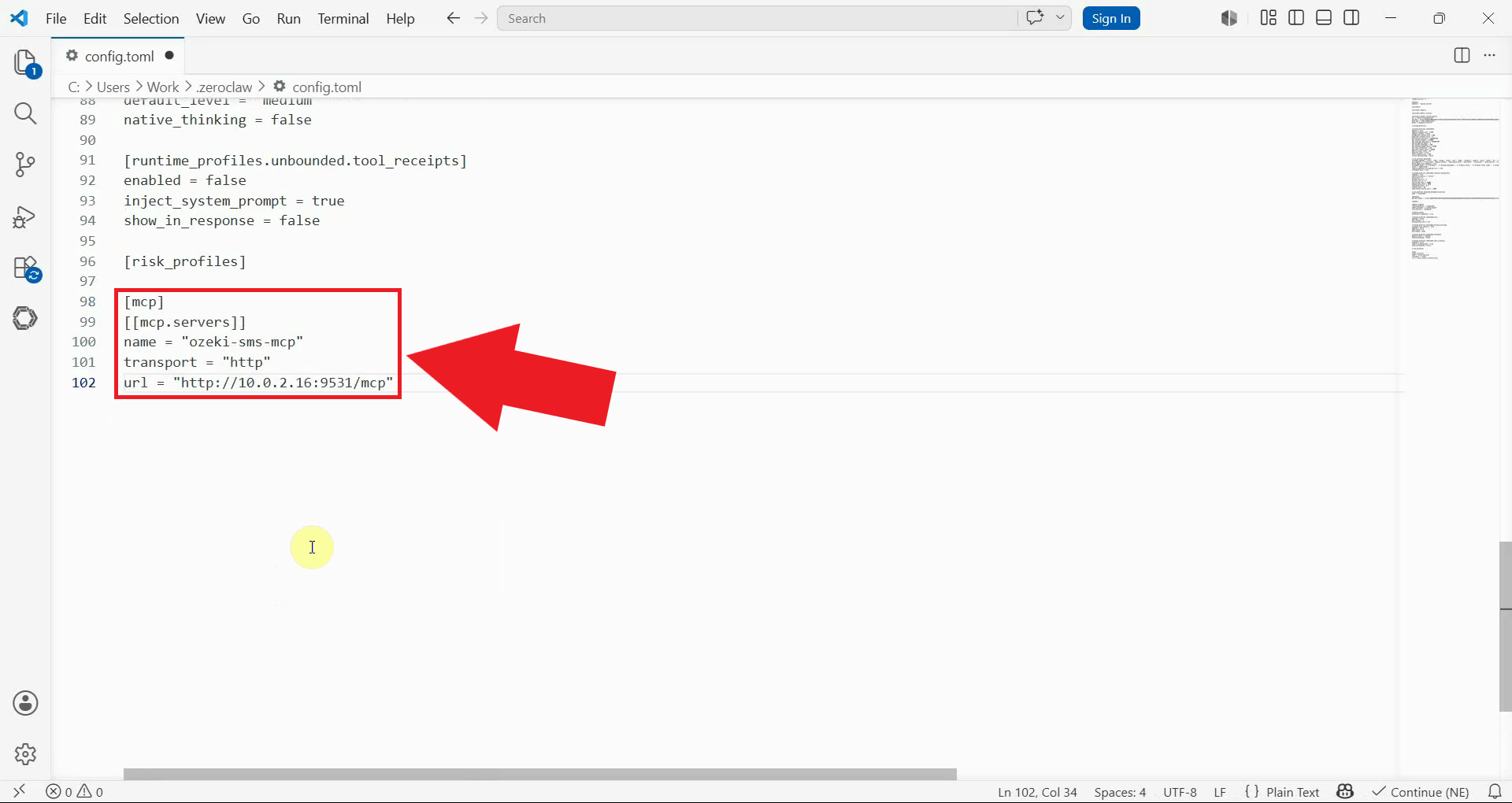The height and width of the screenshot is (803, 1512).
Task: Open the Go menu
Action: [x=250, y=18]
